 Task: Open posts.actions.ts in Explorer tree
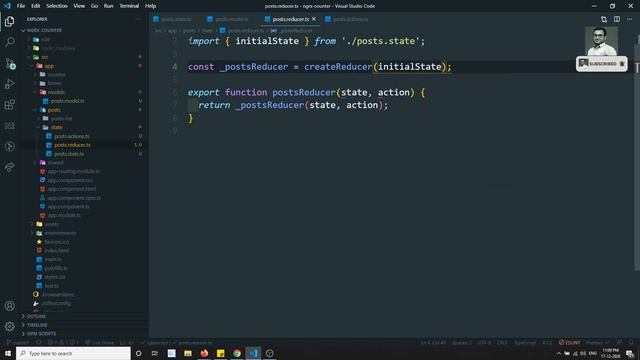pos(72,136)
